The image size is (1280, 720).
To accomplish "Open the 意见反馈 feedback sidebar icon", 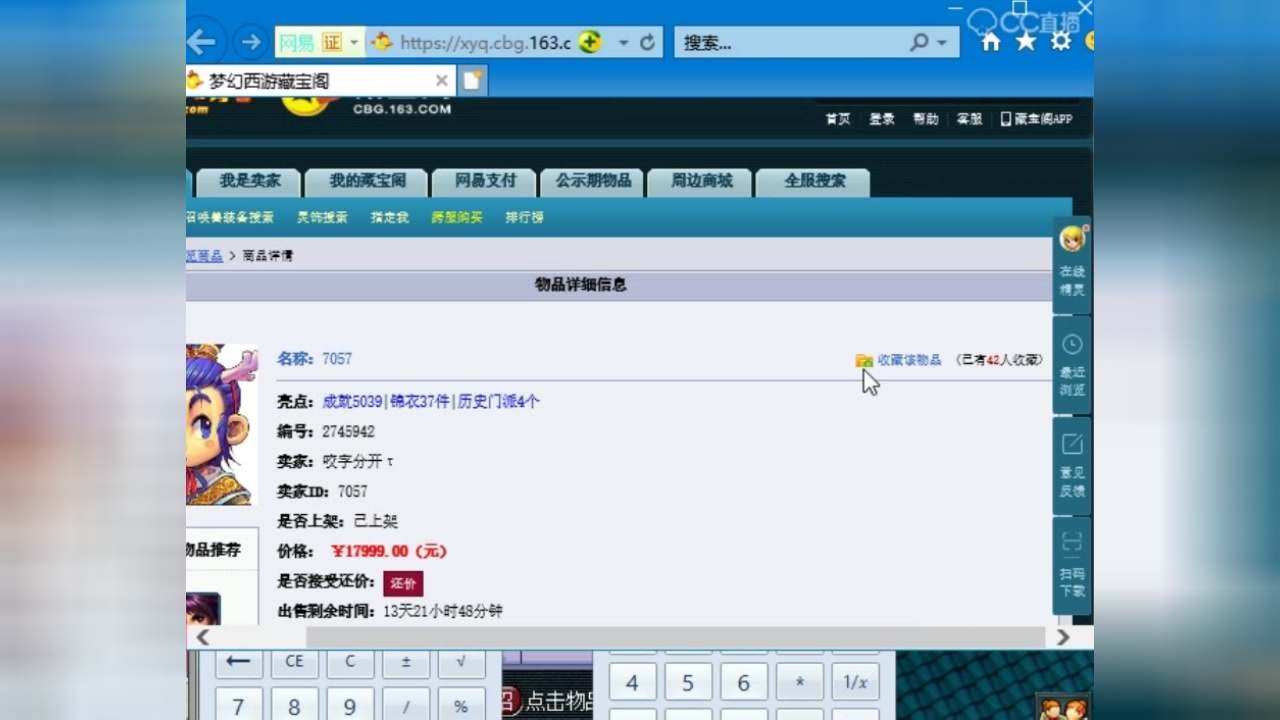I will (x=1072, y=465).
